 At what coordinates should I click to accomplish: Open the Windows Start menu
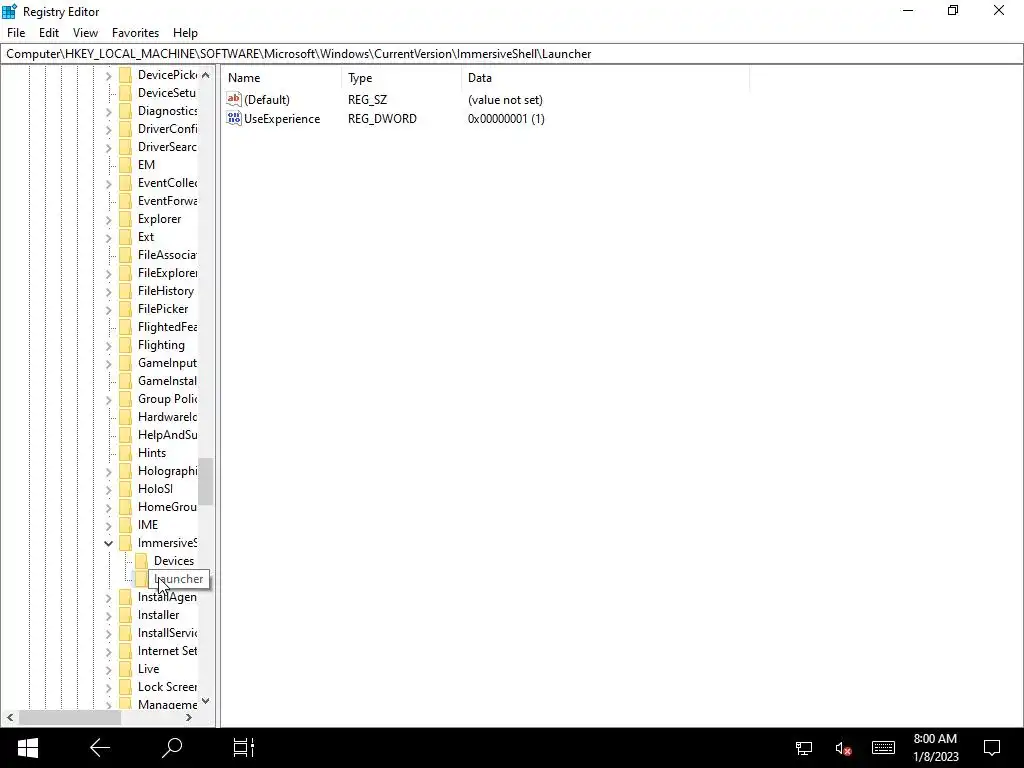point(27,748)
